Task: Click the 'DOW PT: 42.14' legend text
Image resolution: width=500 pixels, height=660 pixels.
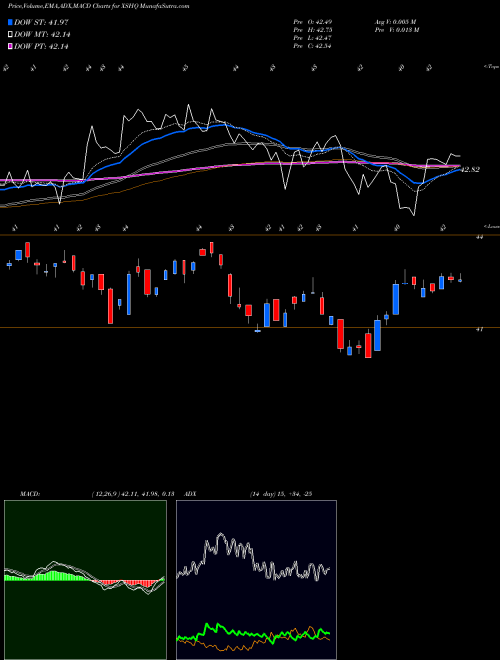Action: point(41,46)
